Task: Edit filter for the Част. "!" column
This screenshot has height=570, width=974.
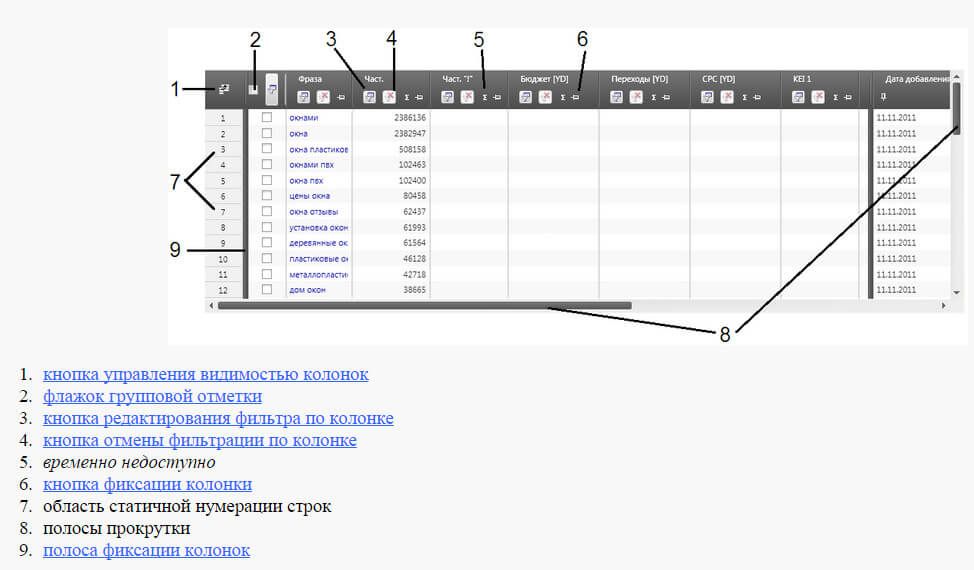Action: [x=447, y=97]
